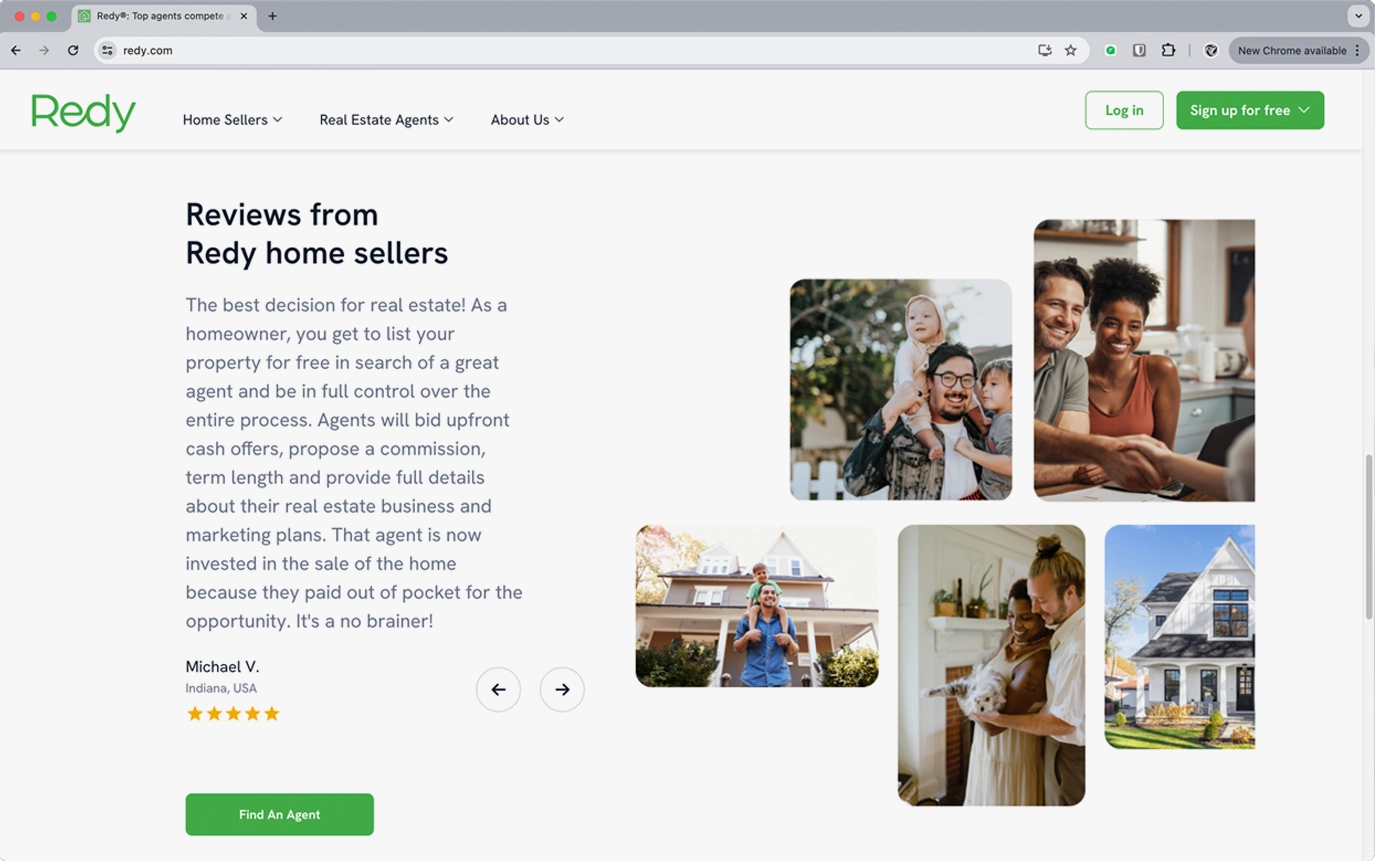This screenshot has width=1375, height=862.
Task: Click the previous review arrow button
Action: click(498, 689)
